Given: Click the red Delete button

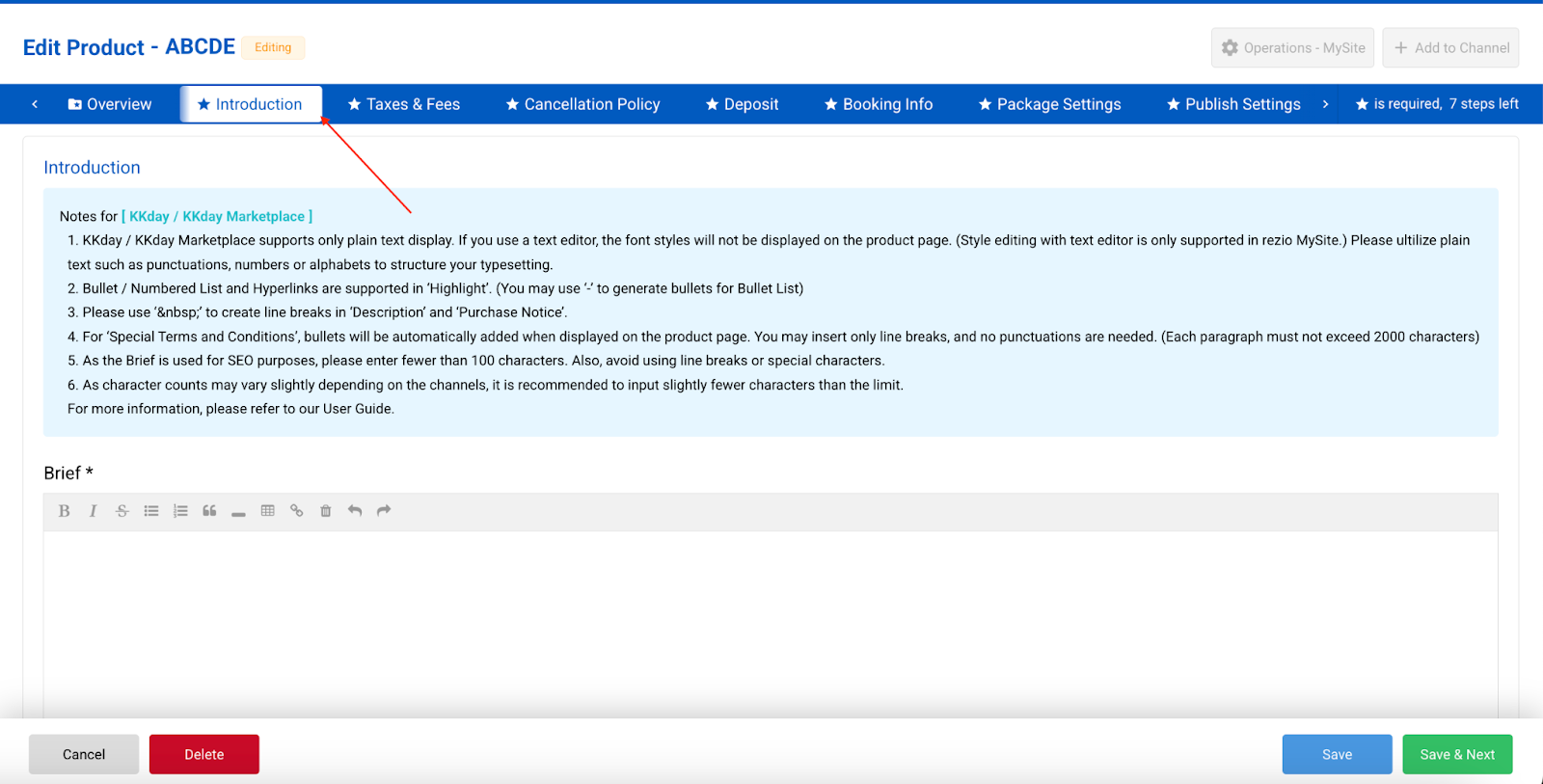Looking at the screenshot, I should point(204,754).
